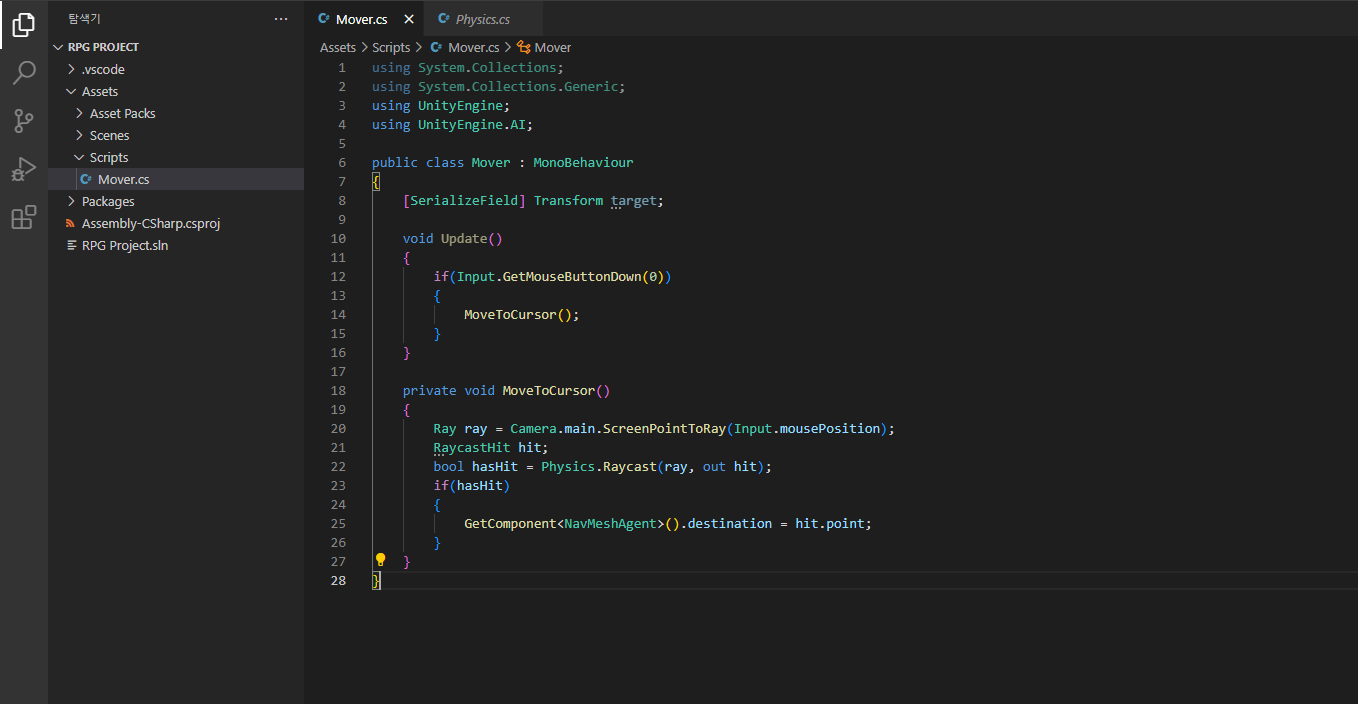Click Scripts in the breadcrumb path
This screenshot has height=704, width=1358.
point(391,47)
